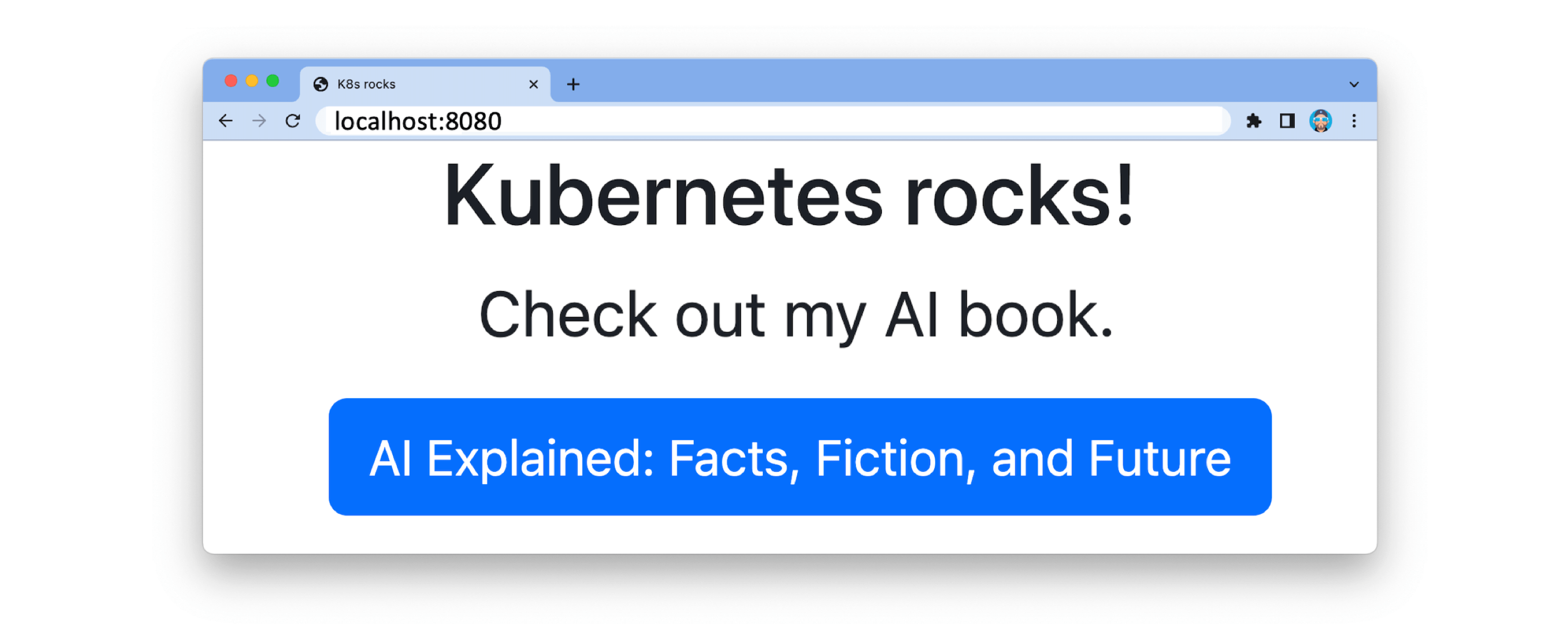Click the Check out my AI book text
The height and width of the screenshot is (644, 1568).
(x=795, y=315)
